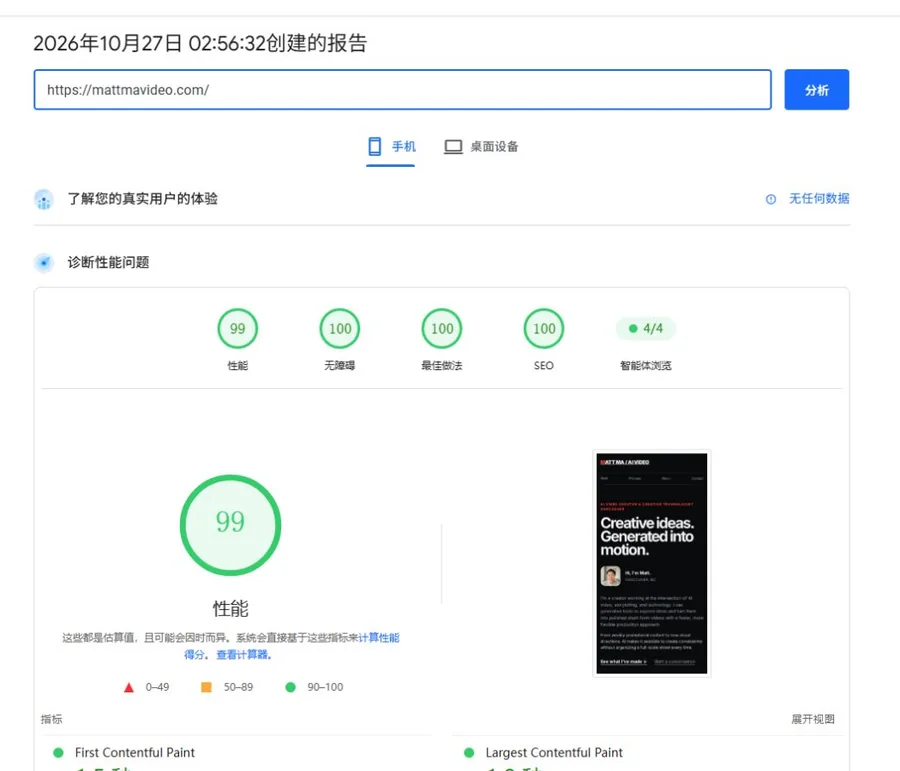This screenshot has width=900, height=771.
Task: Click the 性能 title under large gauge
Action: click(231, 609)
